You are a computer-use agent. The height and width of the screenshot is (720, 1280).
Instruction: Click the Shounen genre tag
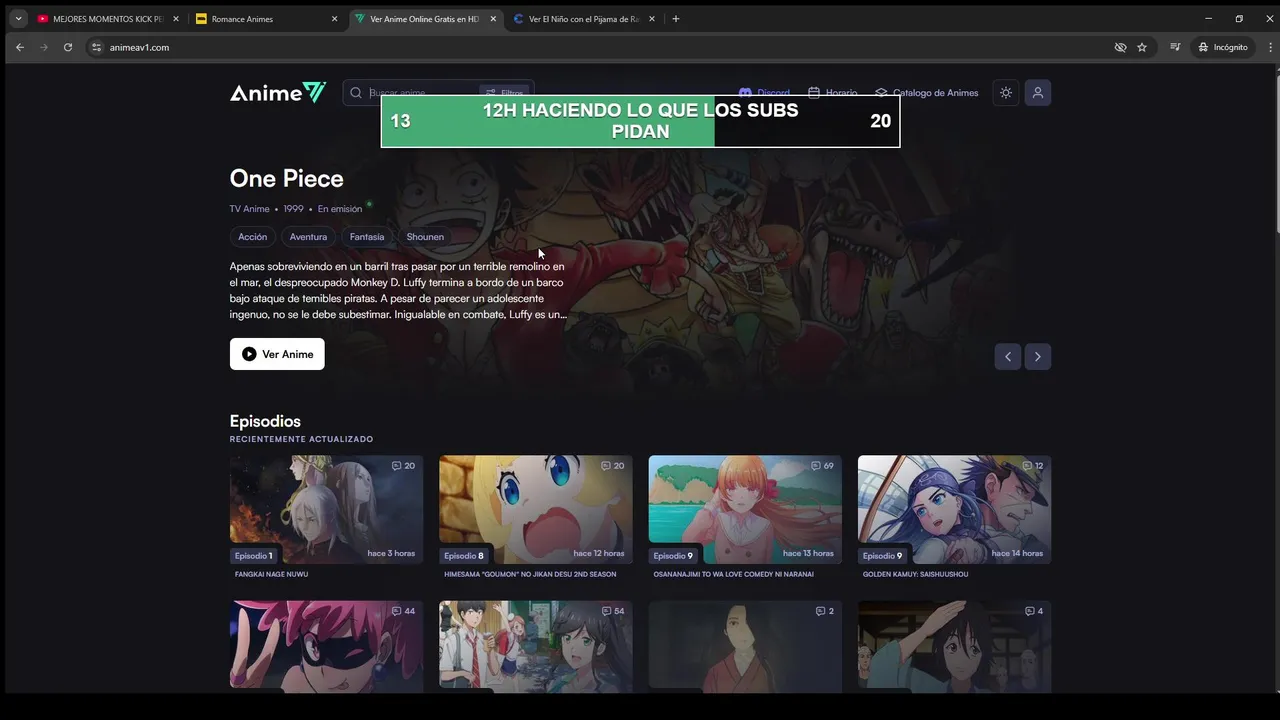(x=425, y=237)
